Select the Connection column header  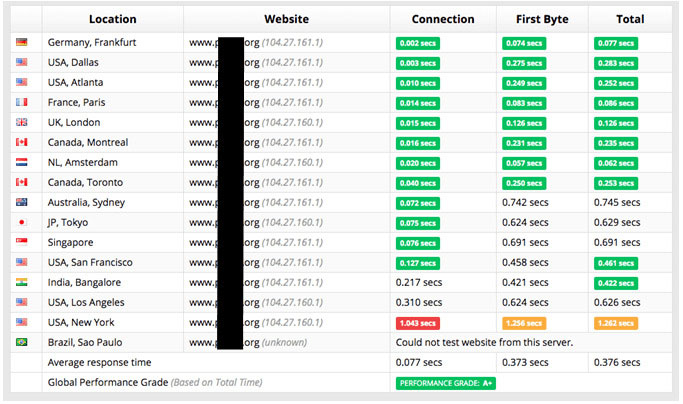coord(443,19)
